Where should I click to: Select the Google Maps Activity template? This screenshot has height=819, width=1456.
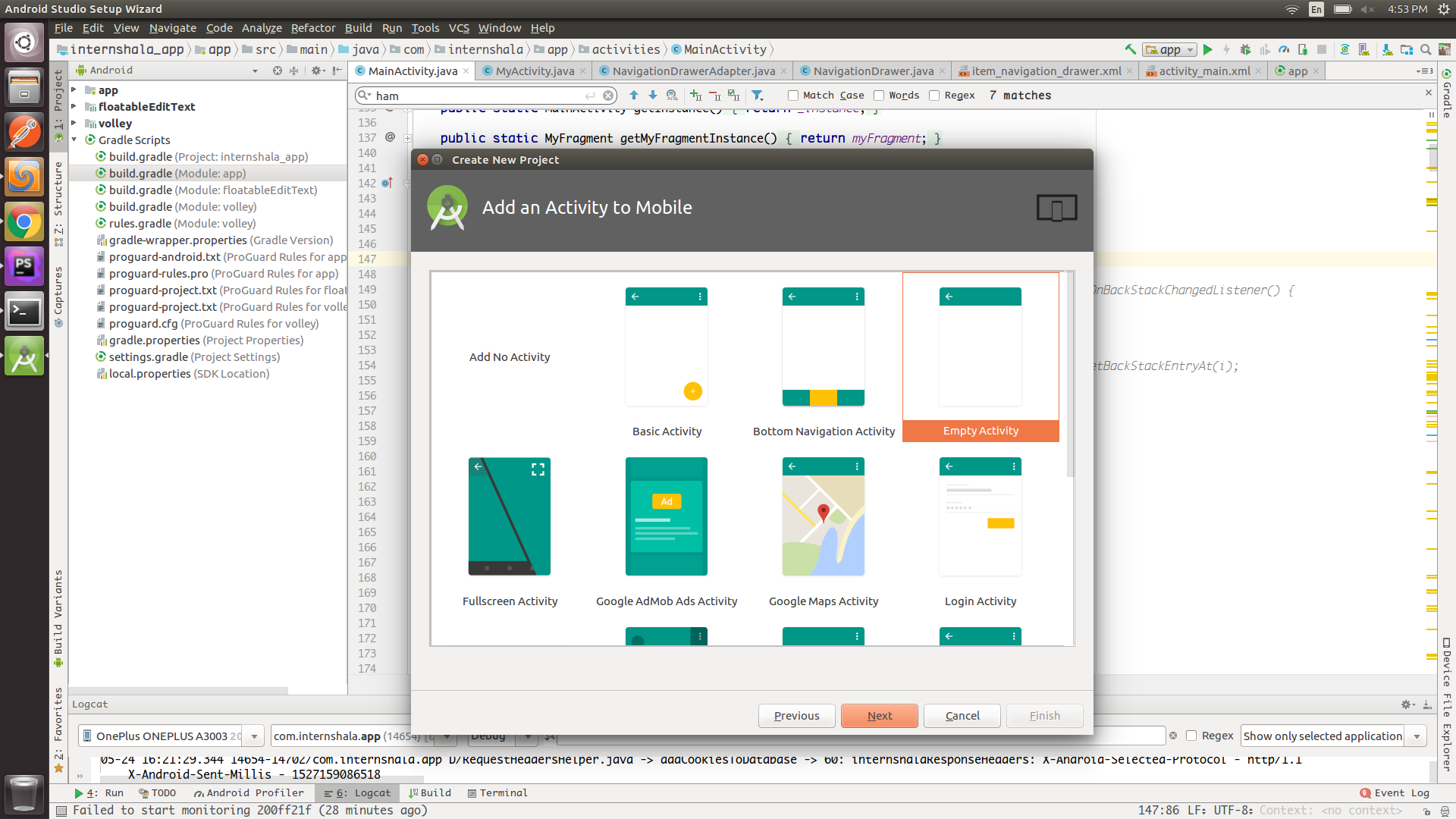pyautogui.click(x=824, y=531)
